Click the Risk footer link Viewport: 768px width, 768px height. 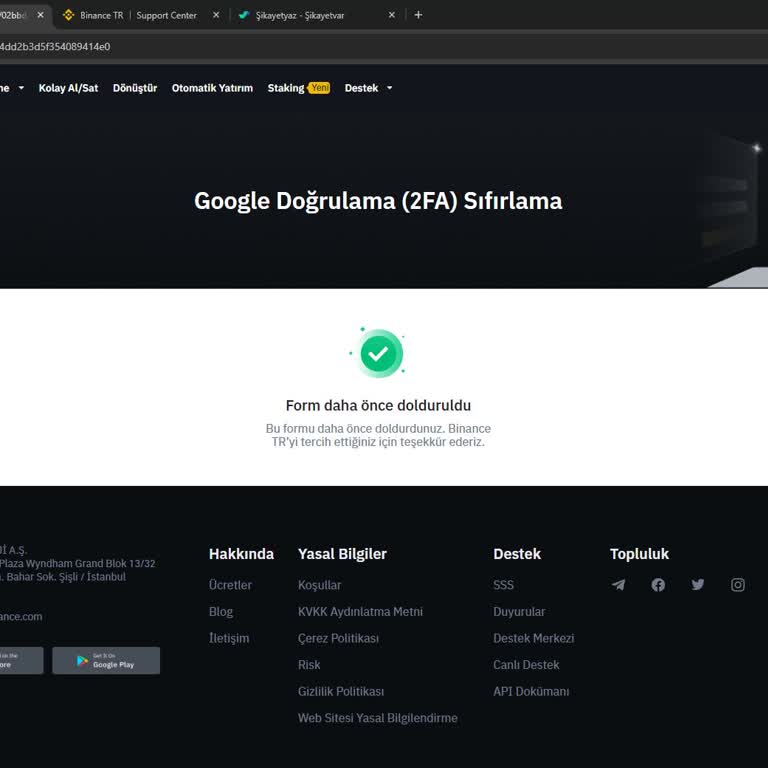(309, 665)
